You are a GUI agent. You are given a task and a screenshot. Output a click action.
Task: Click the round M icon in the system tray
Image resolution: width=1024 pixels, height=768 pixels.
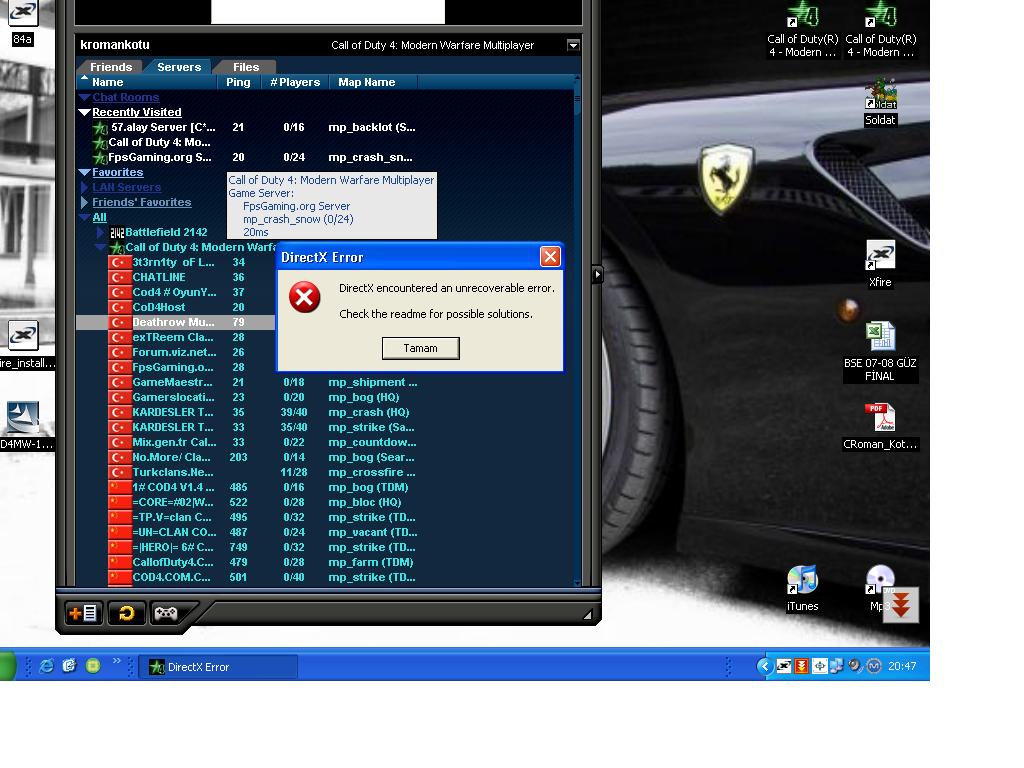[874, 666]
